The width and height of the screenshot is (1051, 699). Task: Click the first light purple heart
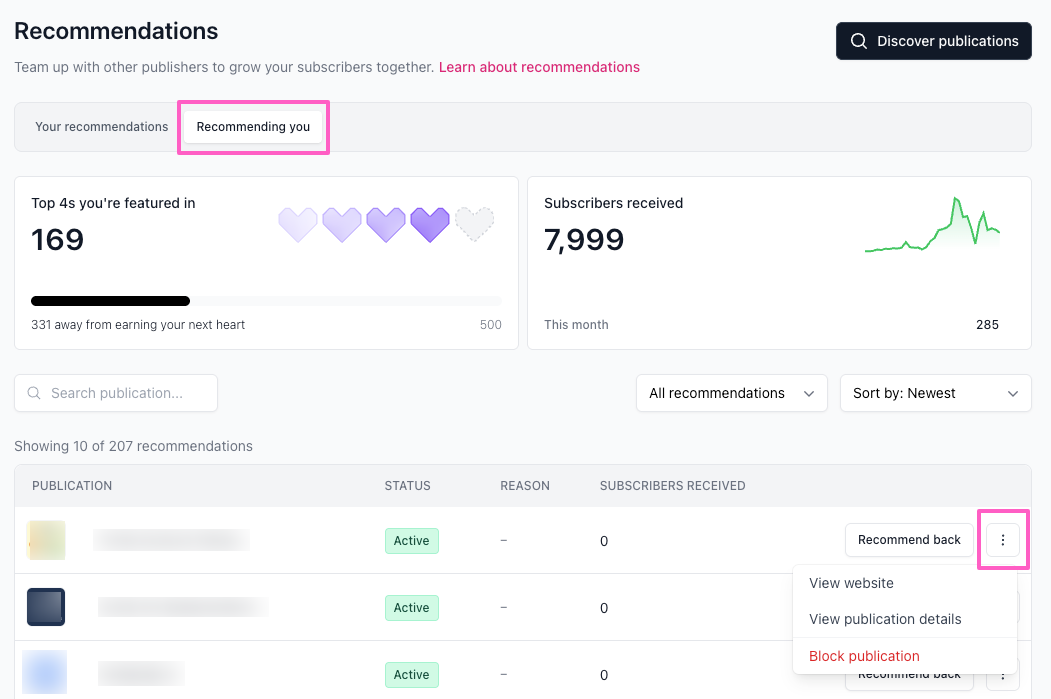(x=298, y=224)
